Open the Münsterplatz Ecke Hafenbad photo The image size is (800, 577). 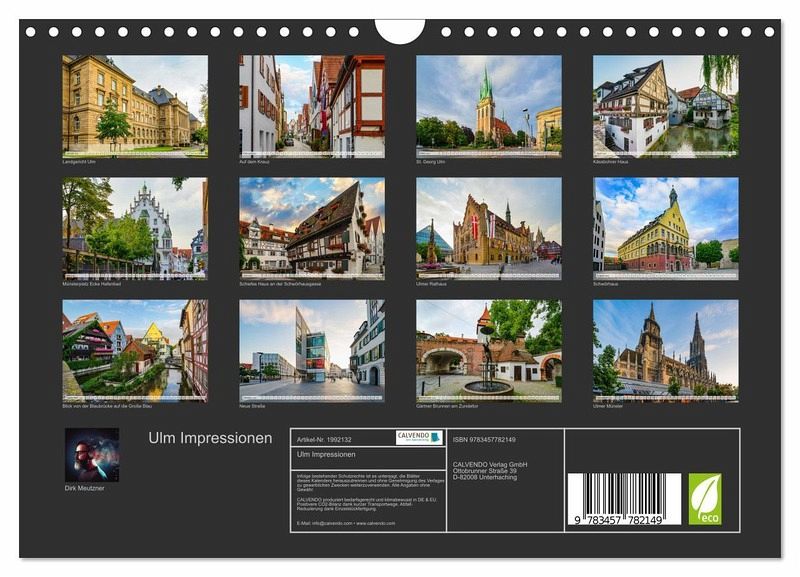[135, 228]
